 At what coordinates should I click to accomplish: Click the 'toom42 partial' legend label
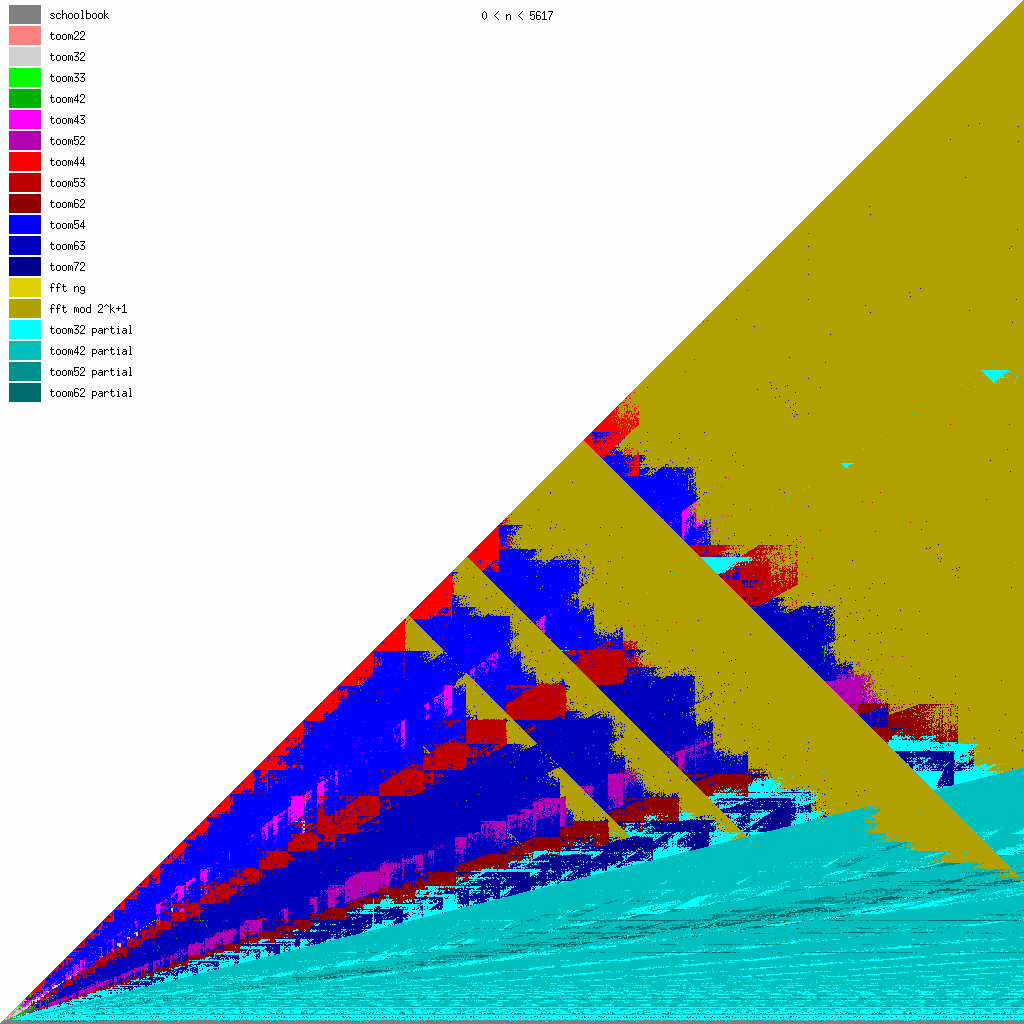tap(91, 351)
